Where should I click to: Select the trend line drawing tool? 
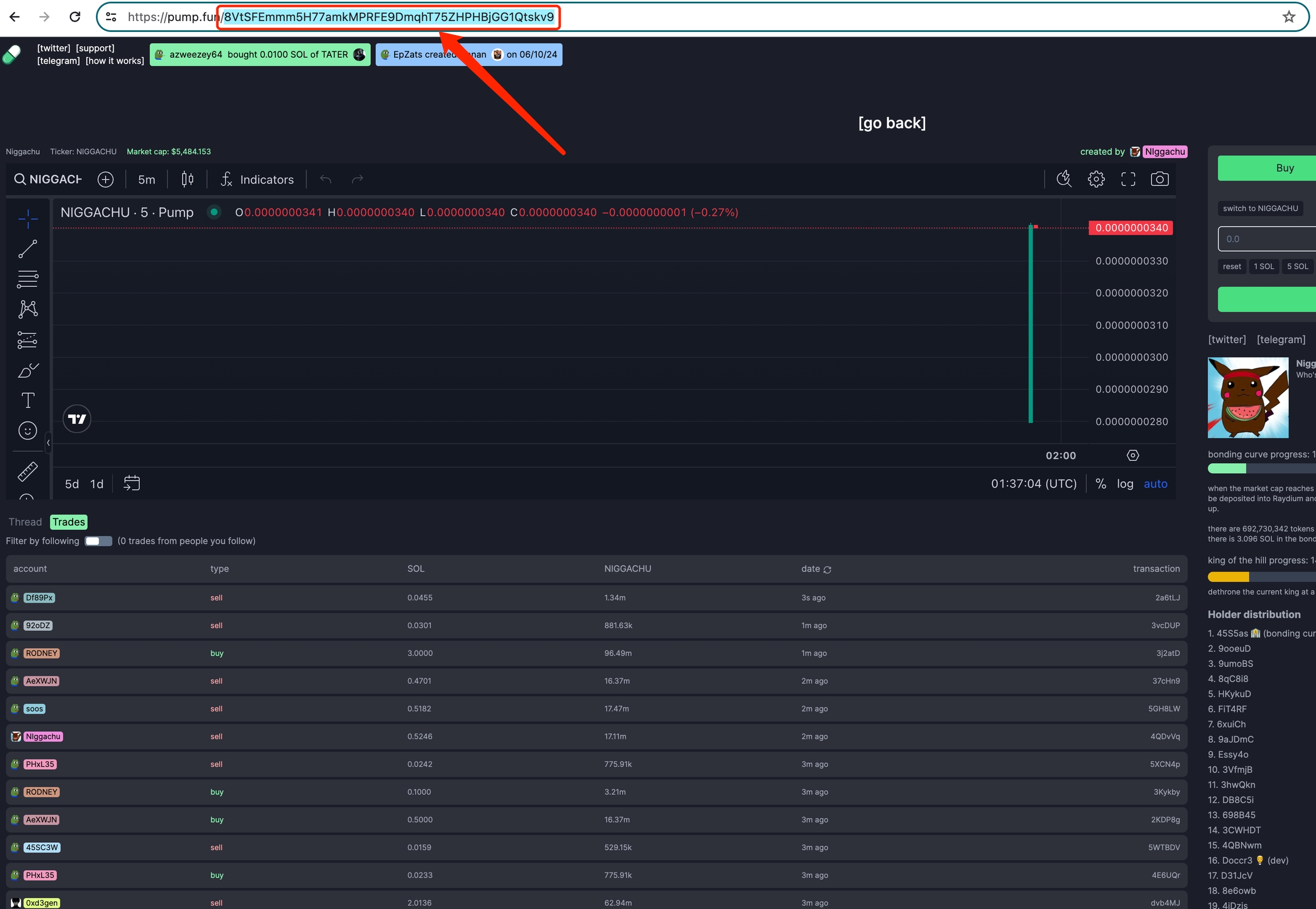coord(27,249)
